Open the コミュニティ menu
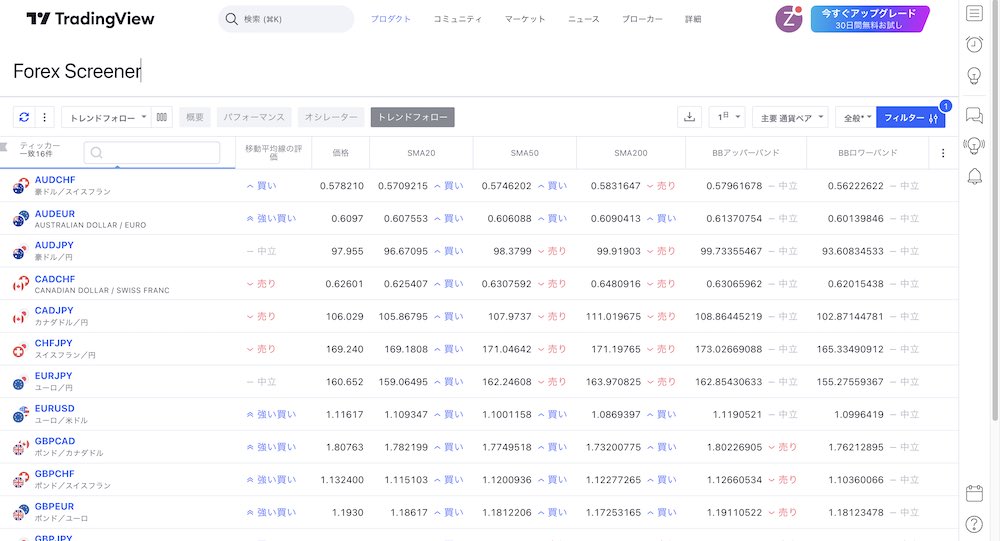1000x541 pixels. point(457,19)
